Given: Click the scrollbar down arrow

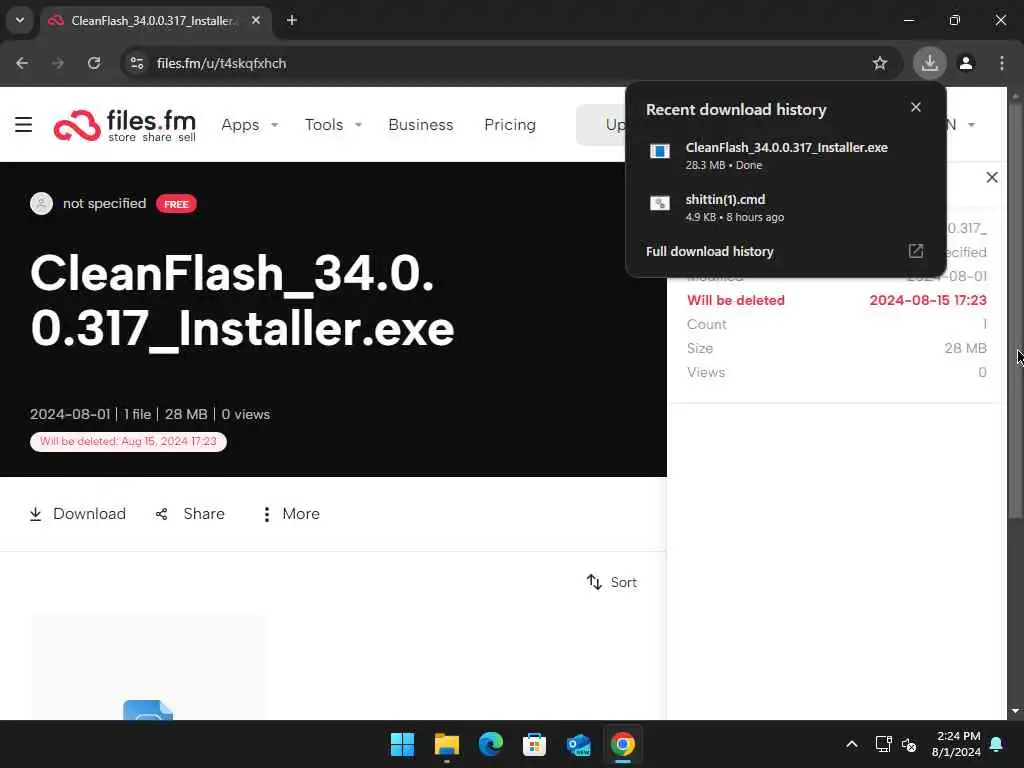Looking at the screenshot, I should click(x=1015, y=711).
